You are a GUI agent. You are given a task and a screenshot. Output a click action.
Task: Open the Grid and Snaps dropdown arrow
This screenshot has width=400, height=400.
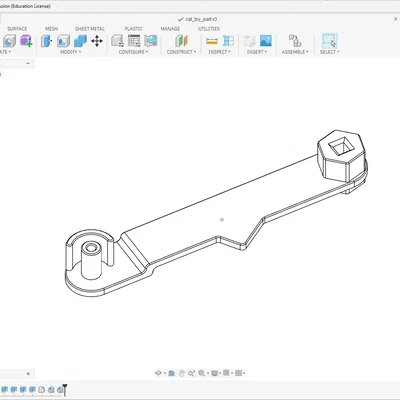pos(232,373)
